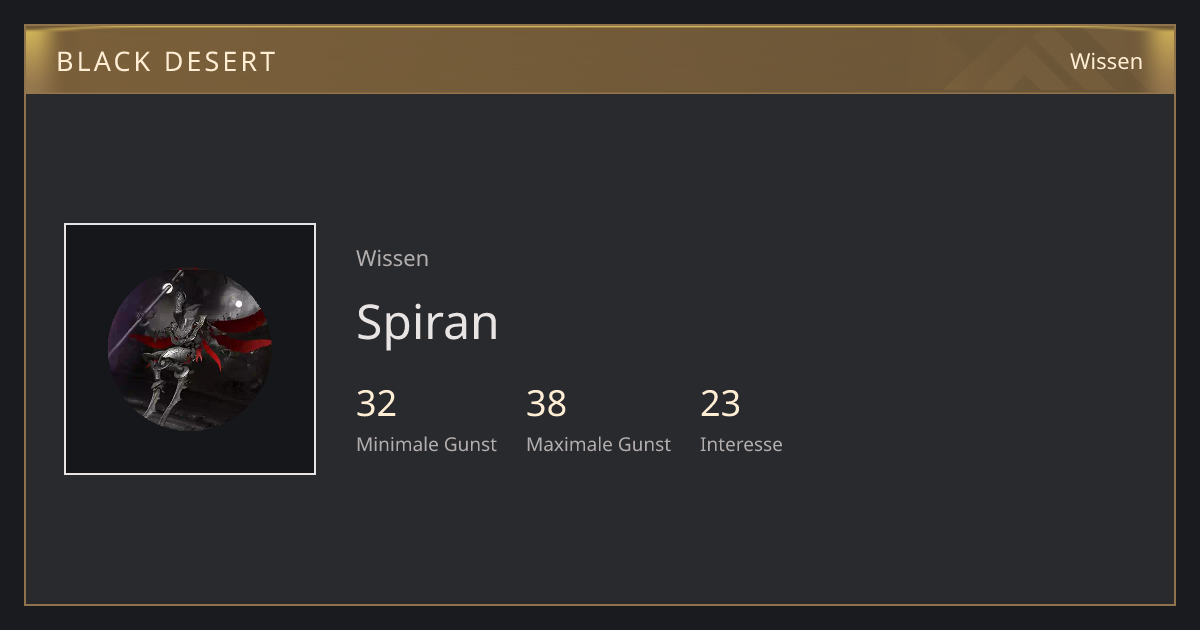1200x630 pixels.
Task: Click the Maximale Gunst label
Action: coord(598,444)
